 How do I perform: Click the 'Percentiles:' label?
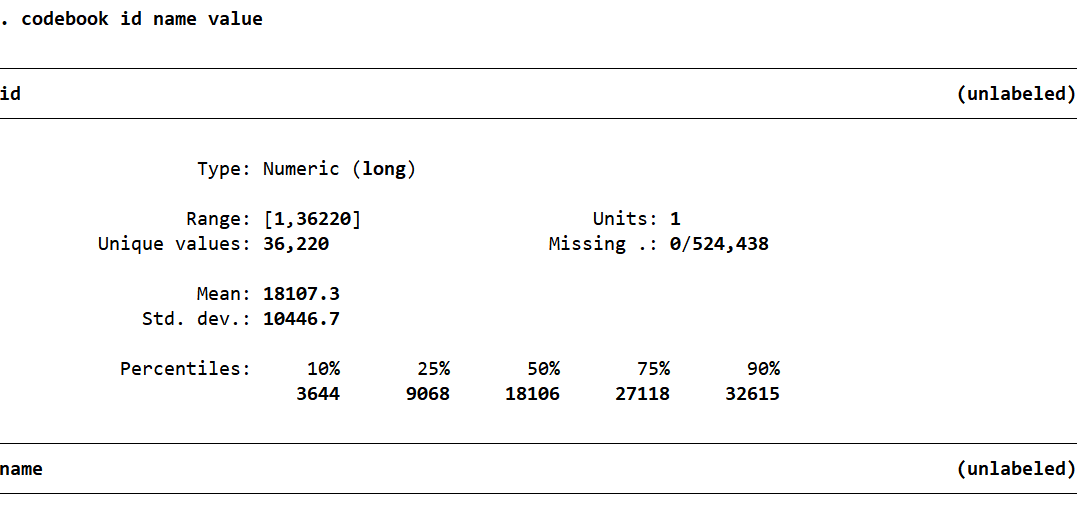click(186, 369)
